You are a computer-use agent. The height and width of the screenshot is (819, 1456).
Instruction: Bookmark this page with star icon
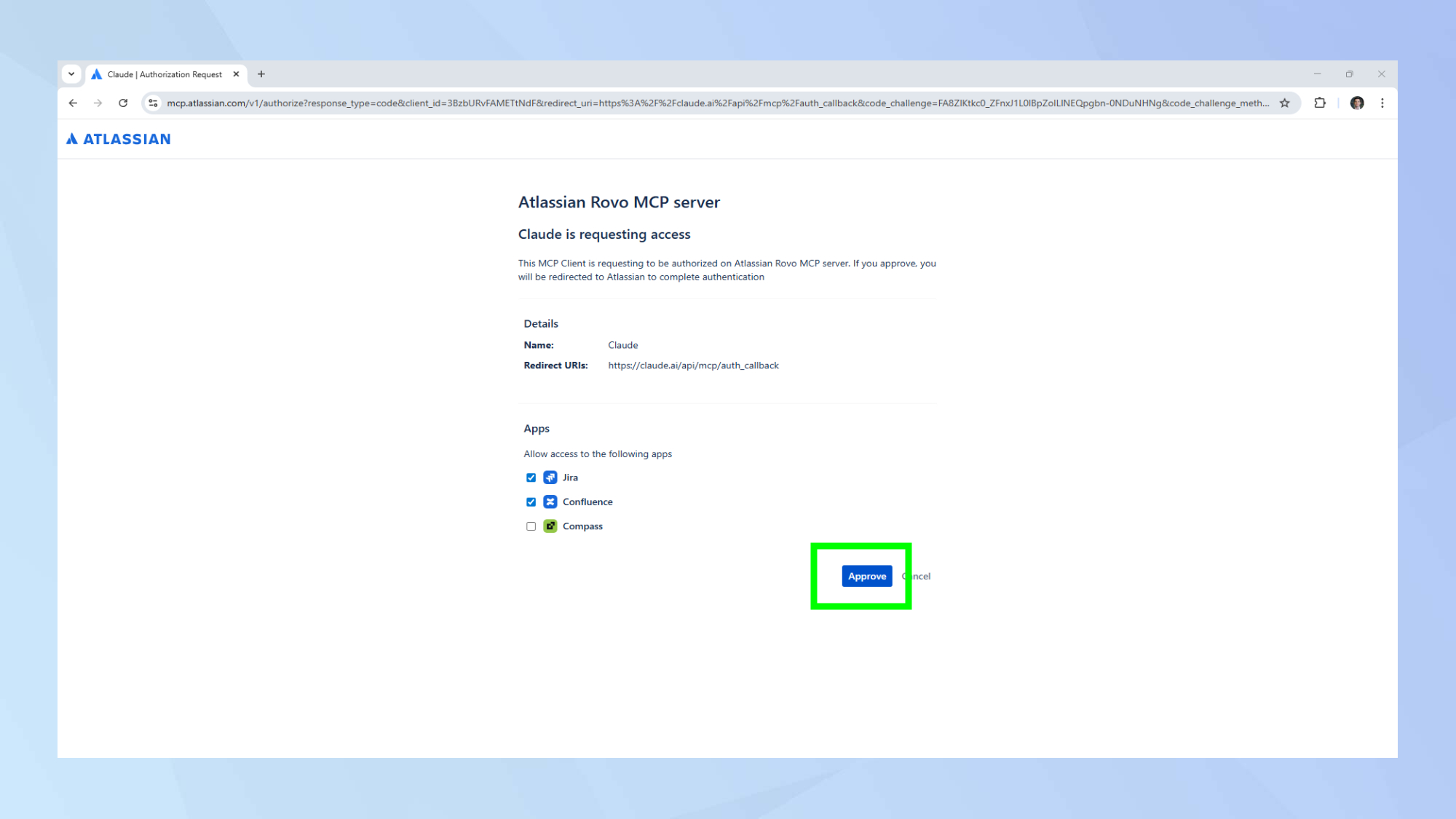click(1285, 103)
